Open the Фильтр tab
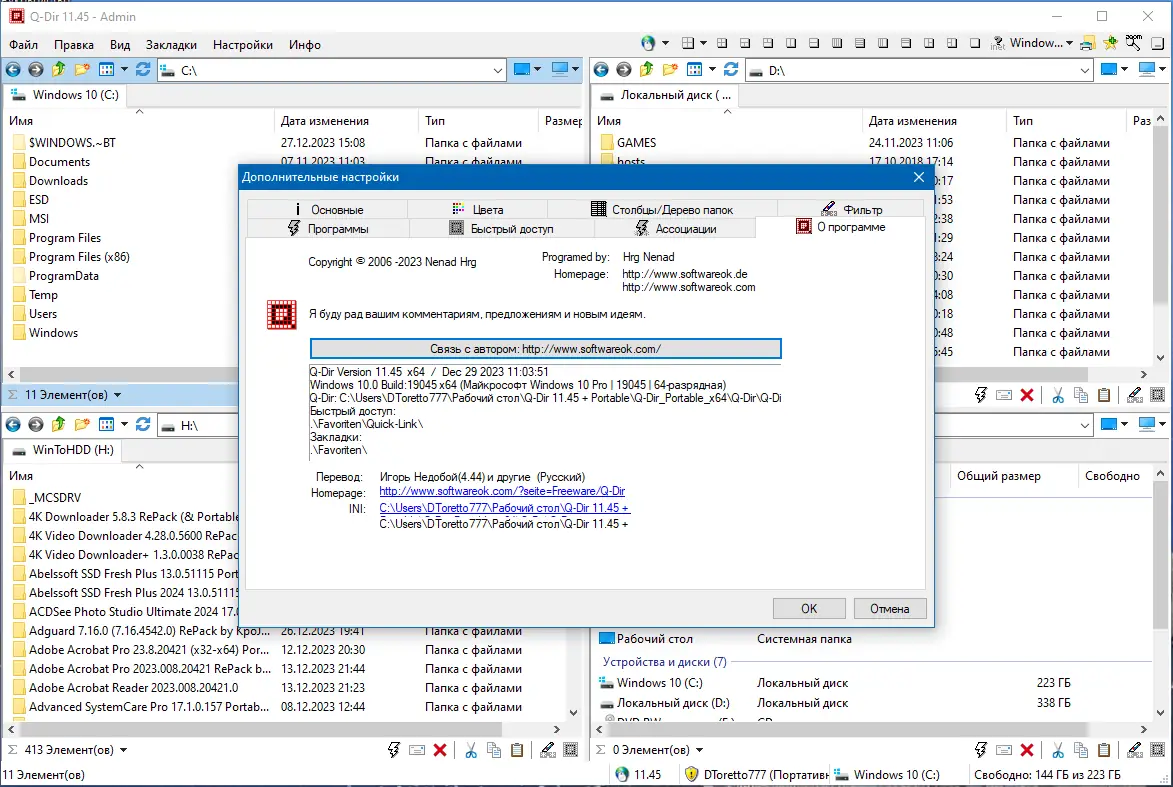 point(851,209)
